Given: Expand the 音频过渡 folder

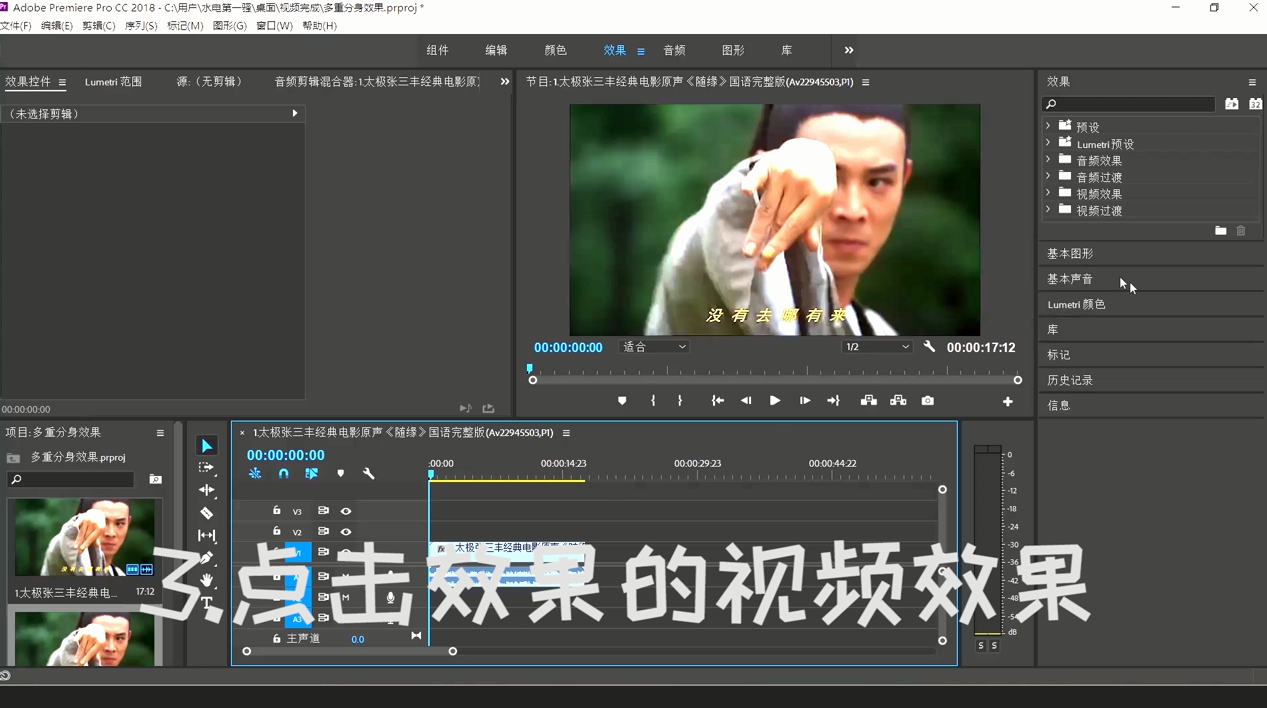Looking at the screenshot, I should [x=1048, y=177].
